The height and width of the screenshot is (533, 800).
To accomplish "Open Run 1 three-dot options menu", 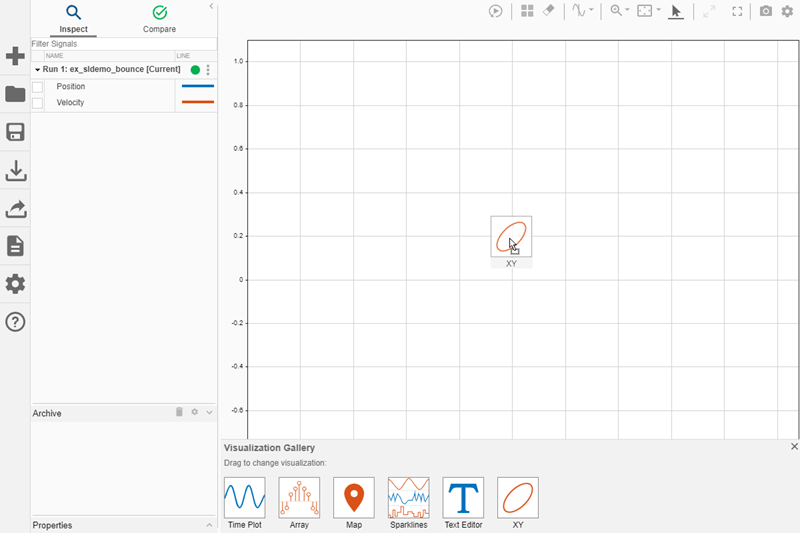I will coord(208,70).
